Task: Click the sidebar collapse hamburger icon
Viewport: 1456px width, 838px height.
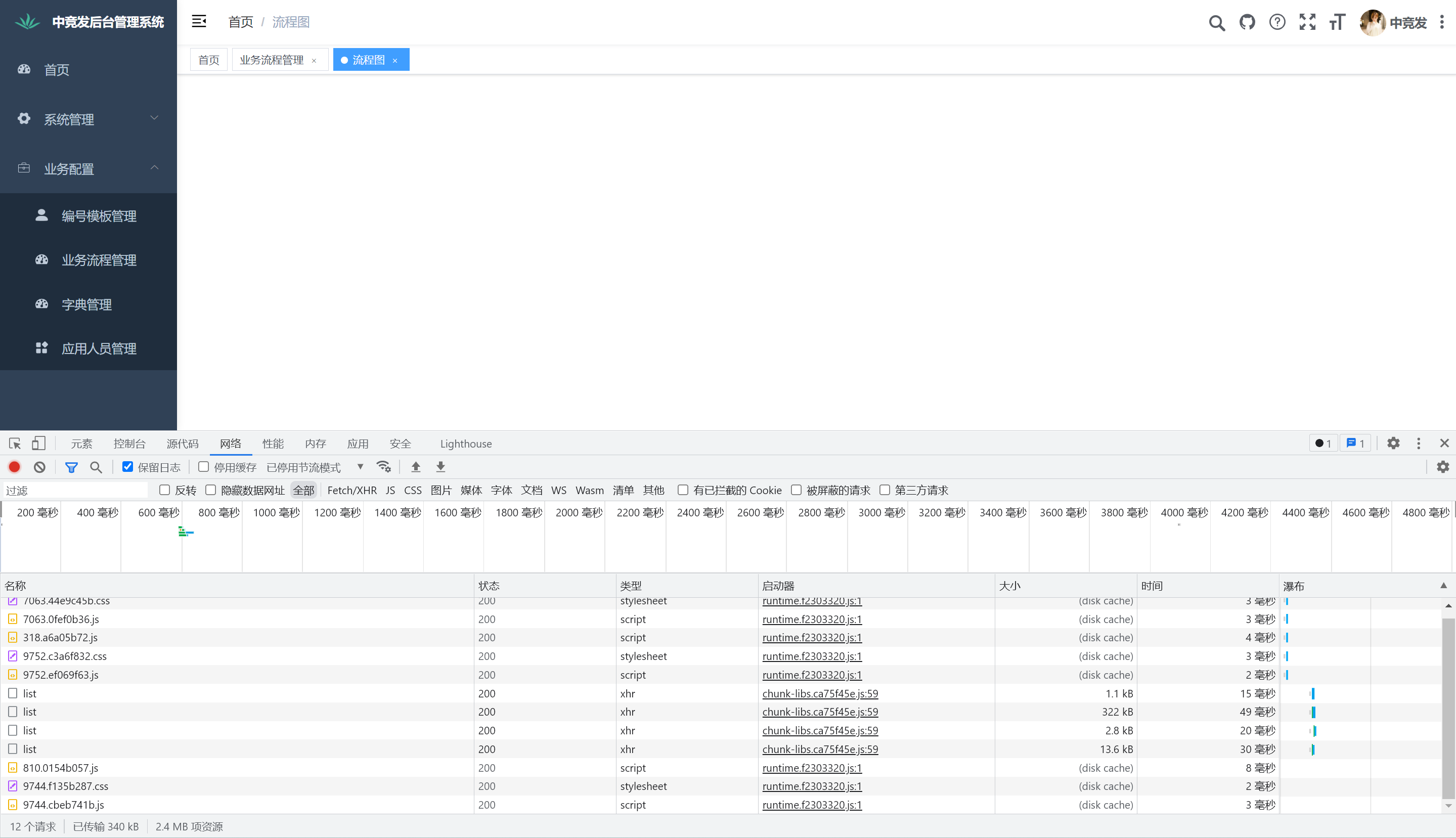Action: tap(199, 22)
